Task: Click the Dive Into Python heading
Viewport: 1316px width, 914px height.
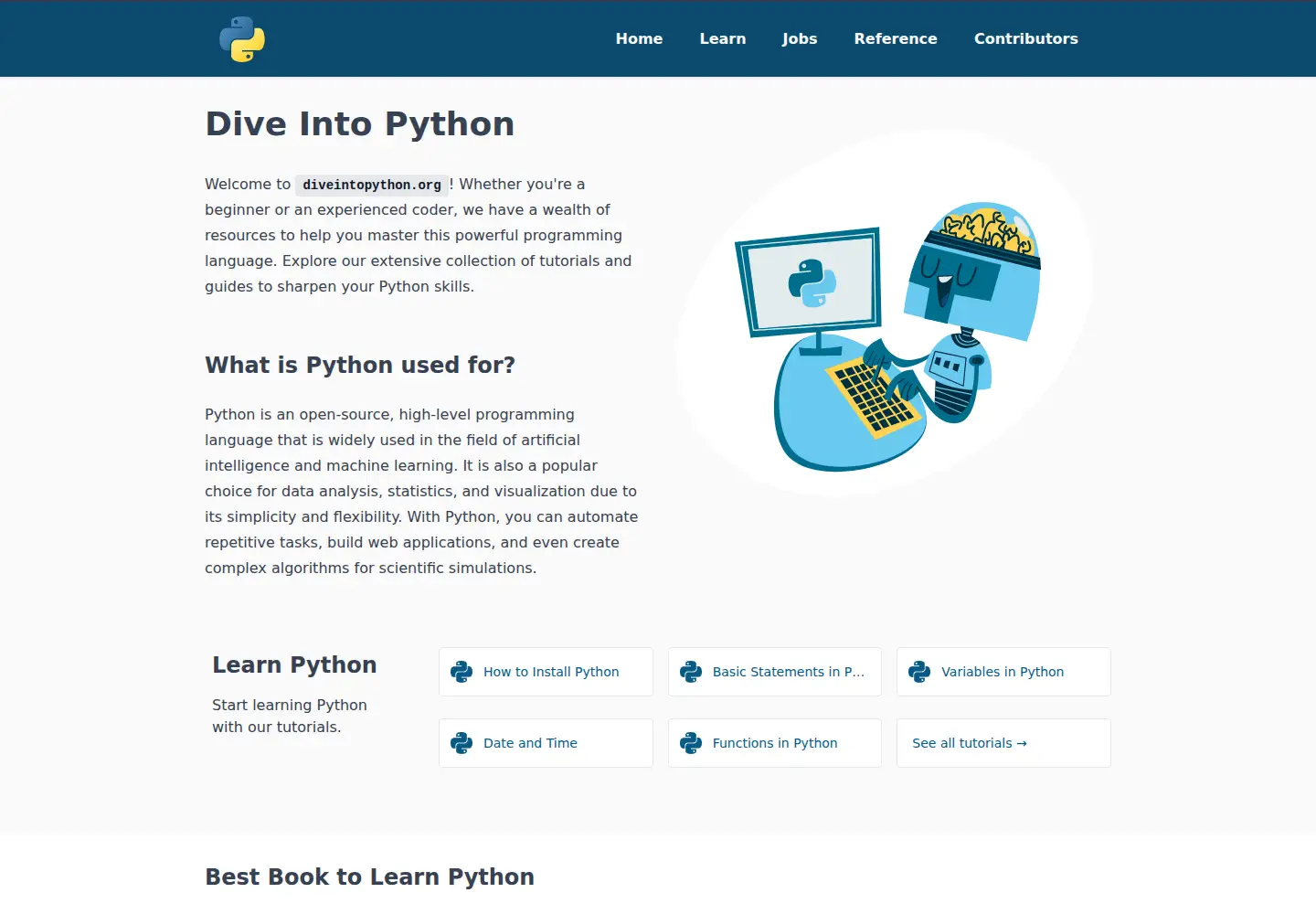Action: click(x=360, y=124)
